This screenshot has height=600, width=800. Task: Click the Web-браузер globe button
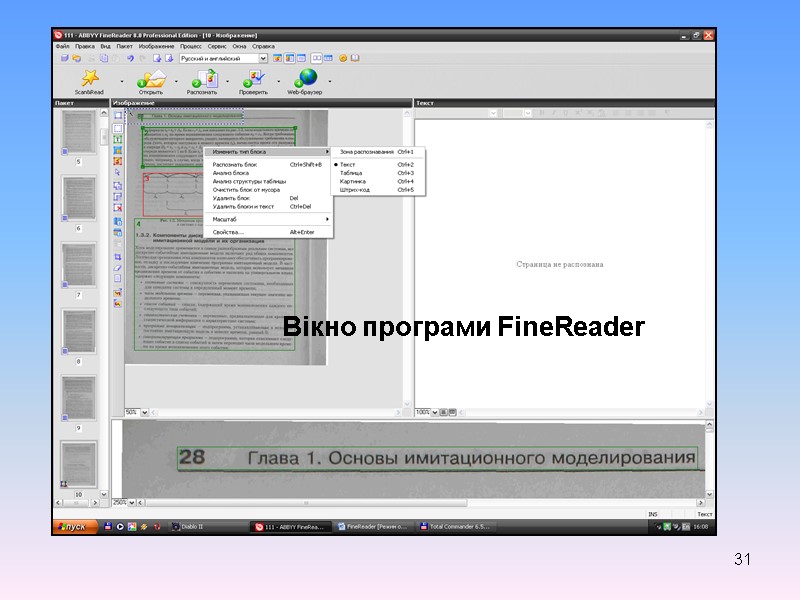(305, 82)
